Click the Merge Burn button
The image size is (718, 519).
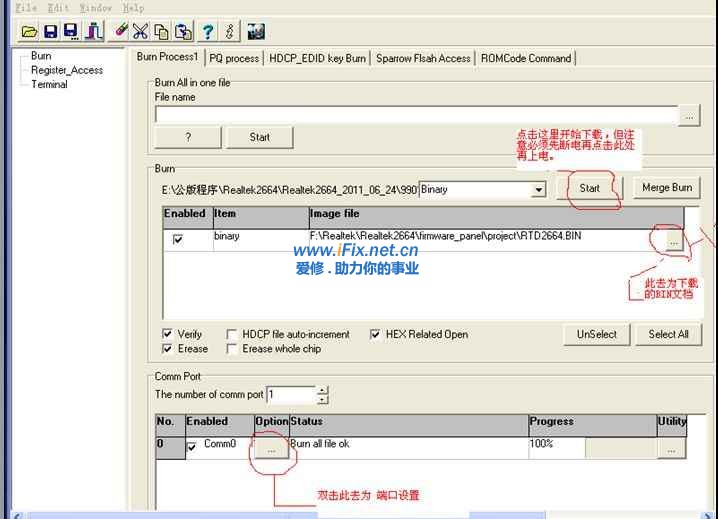tap(667, 188)
